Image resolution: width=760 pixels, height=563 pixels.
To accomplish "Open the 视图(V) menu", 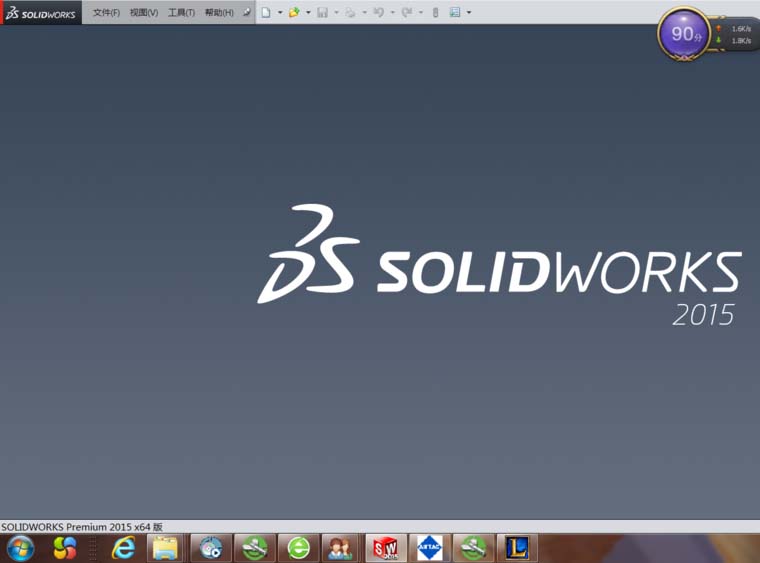I will pos(144,13).
